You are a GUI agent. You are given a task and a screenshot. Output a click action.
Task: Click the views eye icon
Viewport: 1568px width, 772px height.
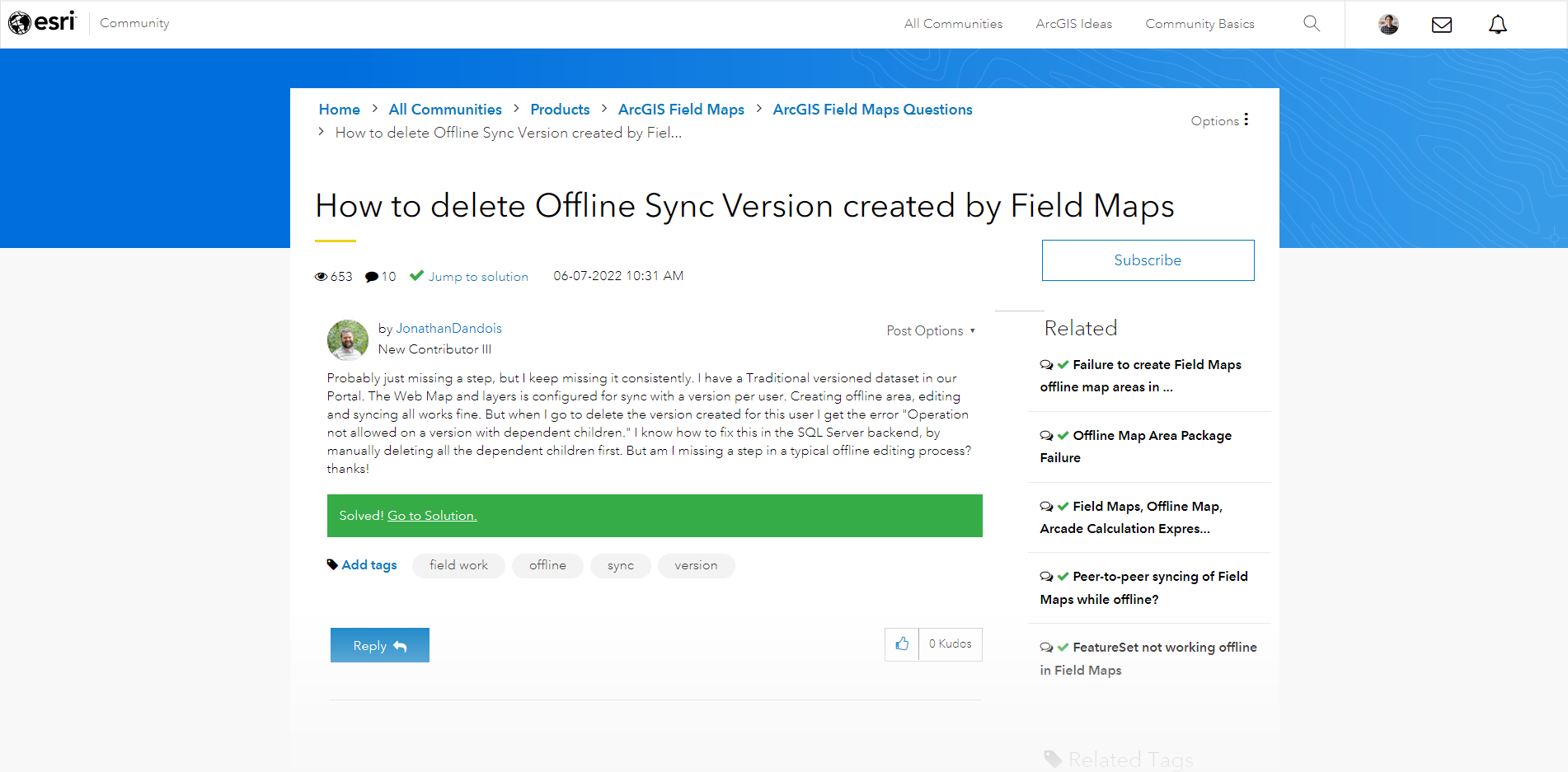(321, 277)
